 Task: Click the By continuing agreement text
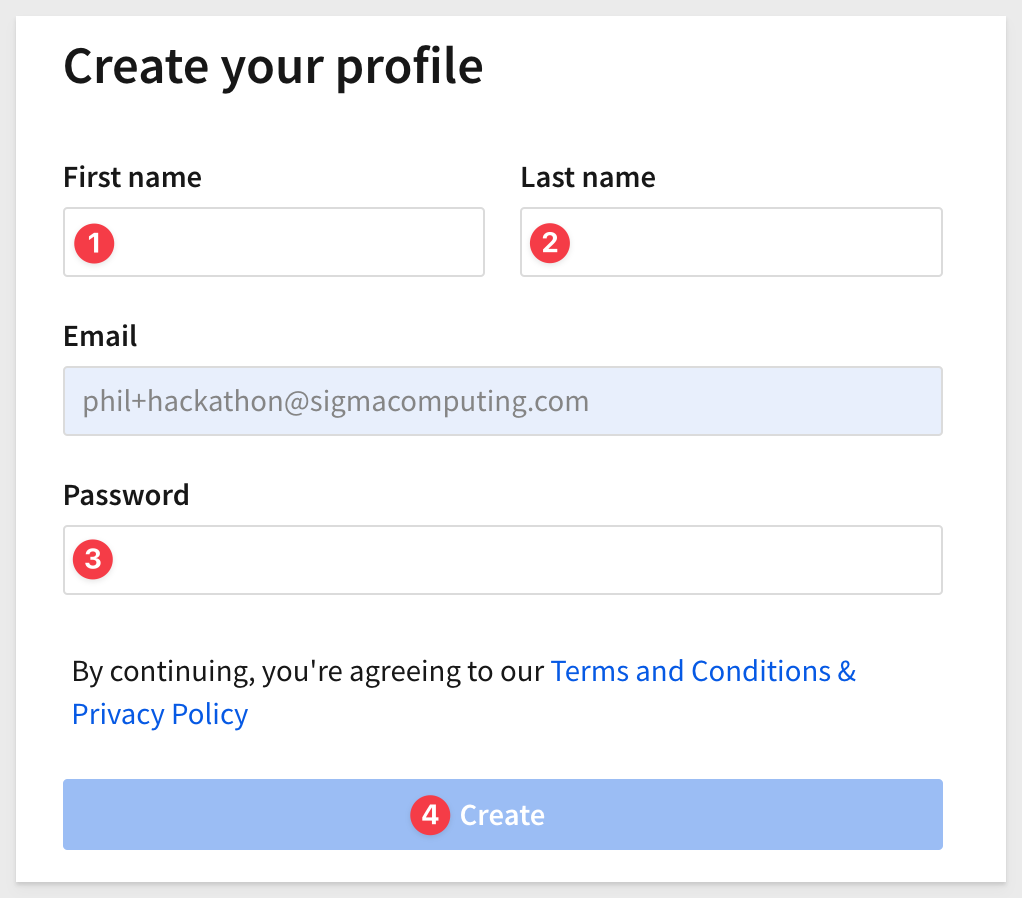tap(308, 671)
